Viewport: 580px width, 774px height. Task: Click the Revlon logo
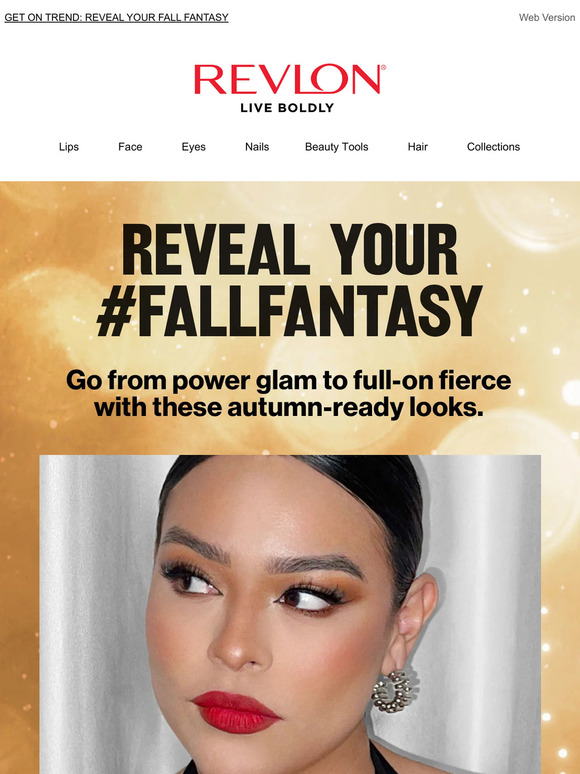290,79
